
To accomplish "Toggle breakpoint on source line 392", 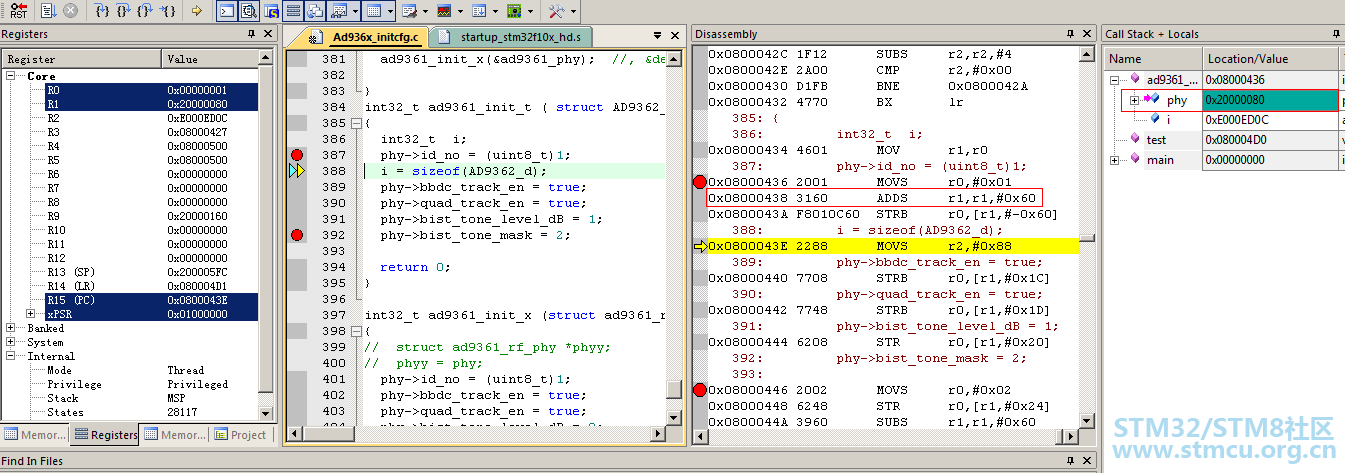I will tap(296, 235).
